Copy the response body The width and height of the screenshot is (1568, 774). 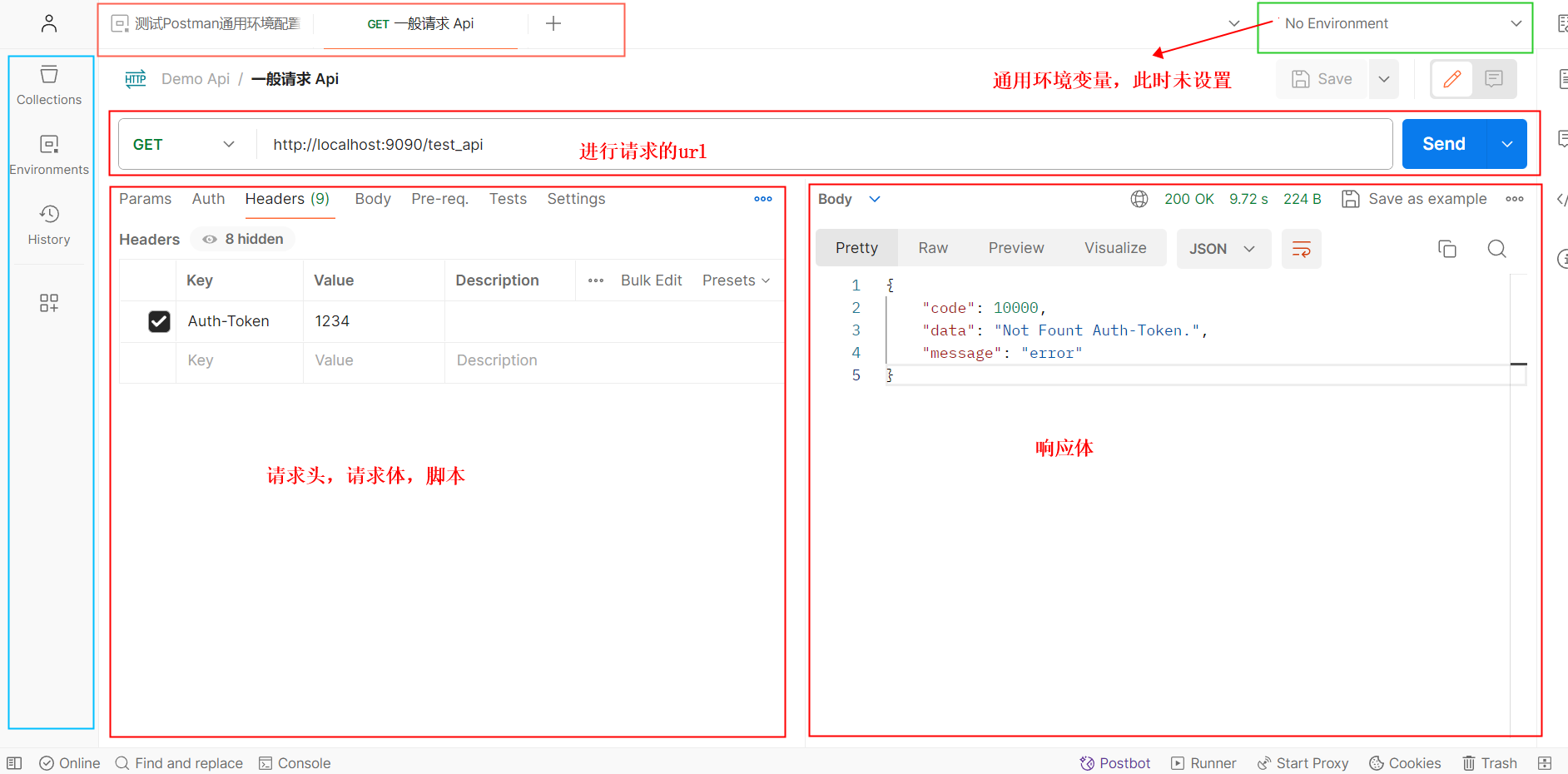click(1447, 249)
